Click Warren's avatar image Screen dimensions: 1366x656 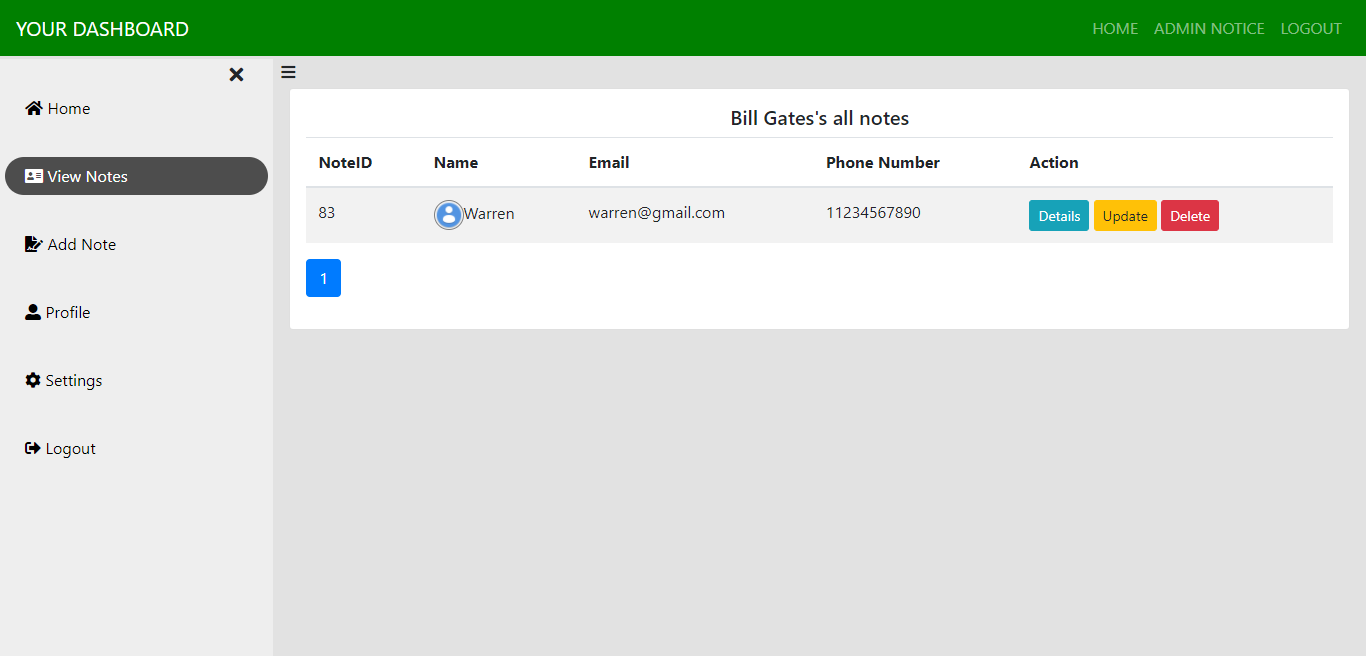(449, 214)
